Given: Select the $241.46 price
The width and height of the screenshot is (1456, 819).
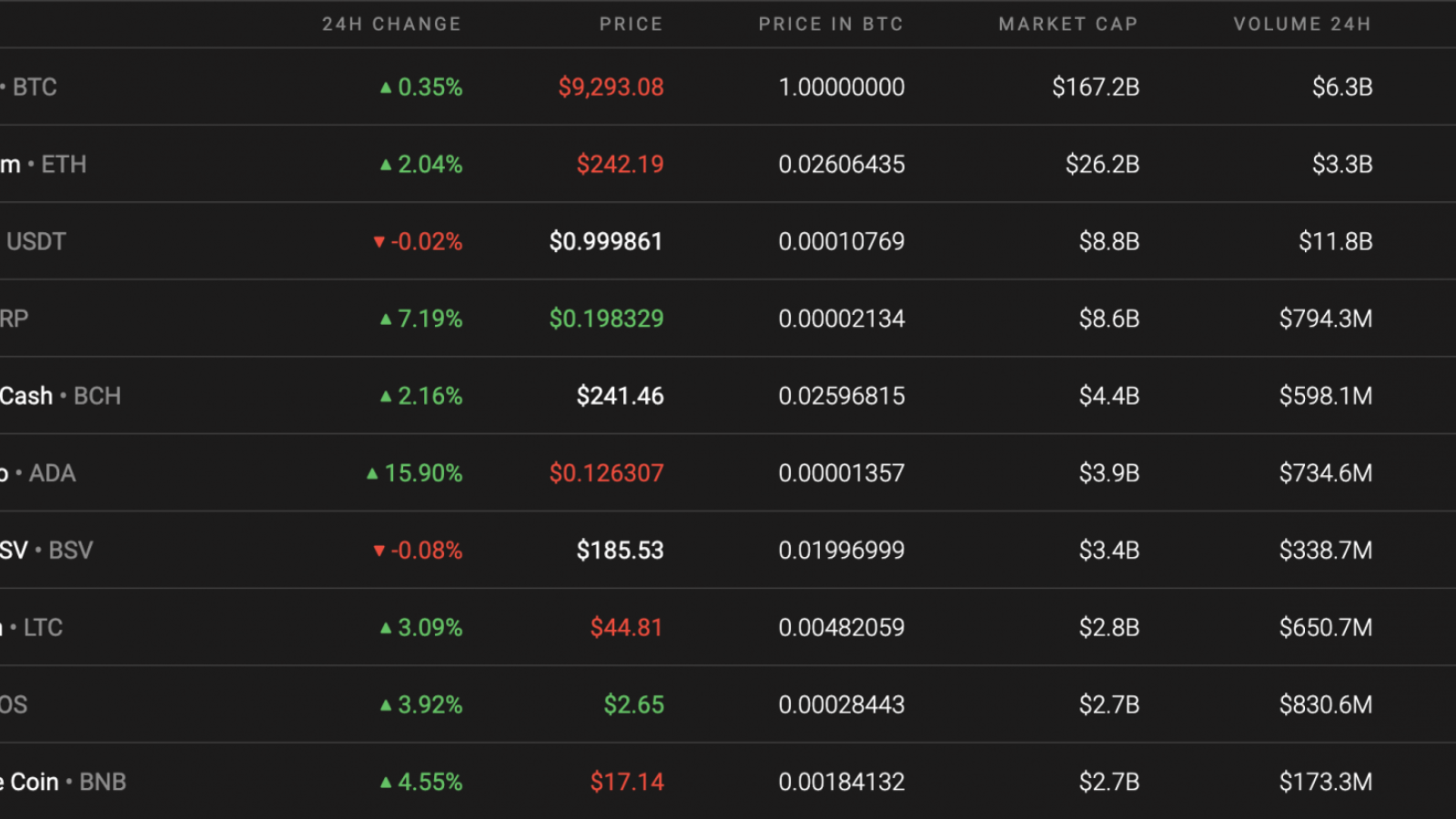Looking at the screenshot, I should (620, 397).
